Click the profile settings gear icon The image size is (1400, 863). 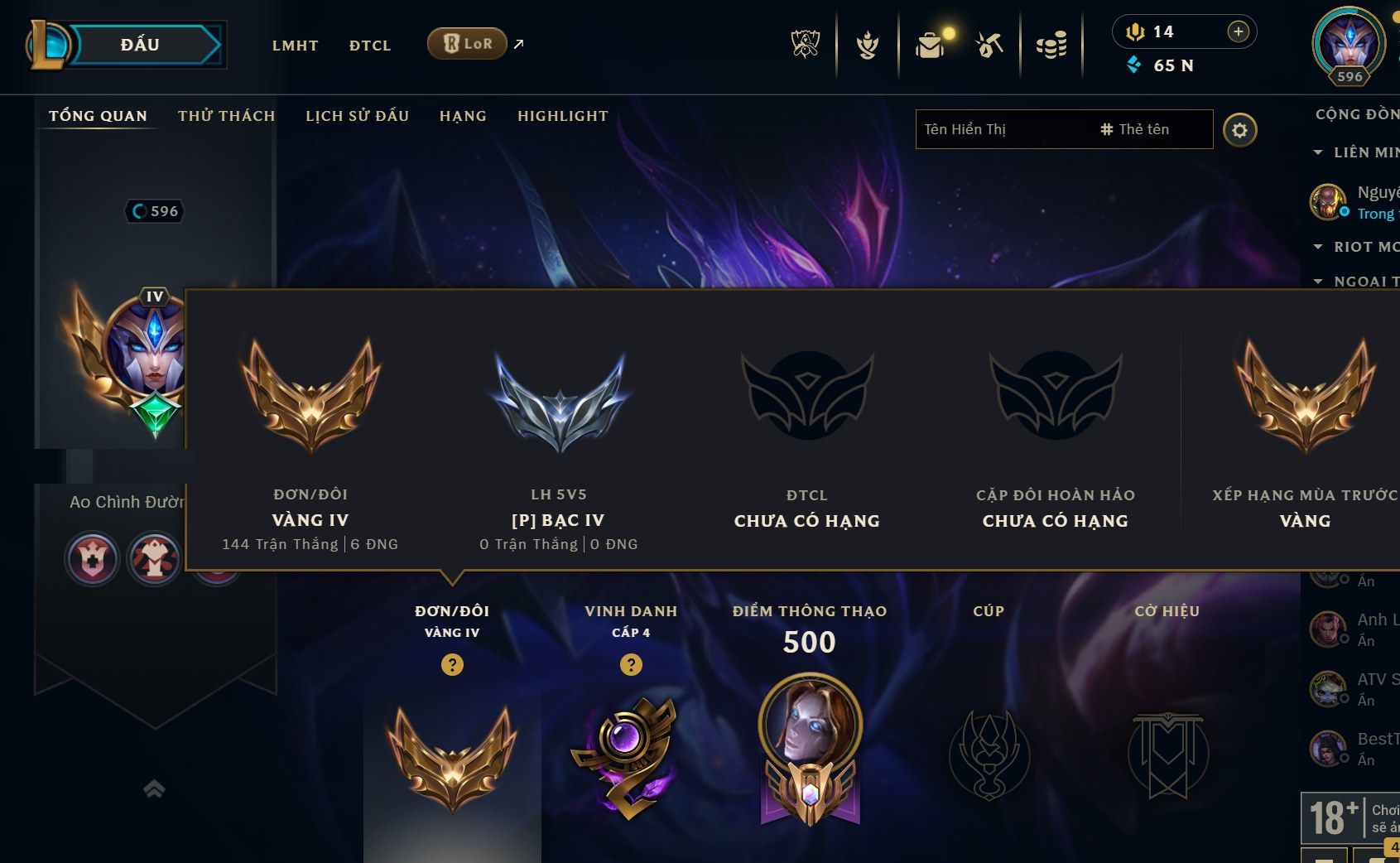(x=1239, y=130)
